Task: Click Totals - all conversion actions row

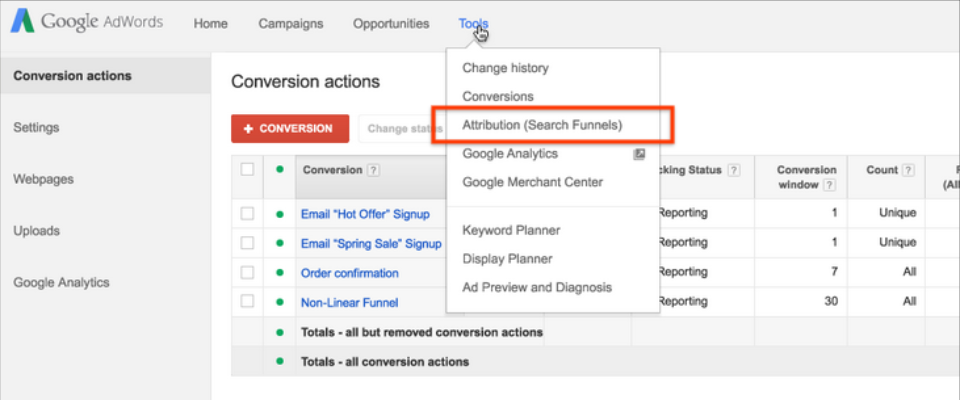Action: click(385, 362)
